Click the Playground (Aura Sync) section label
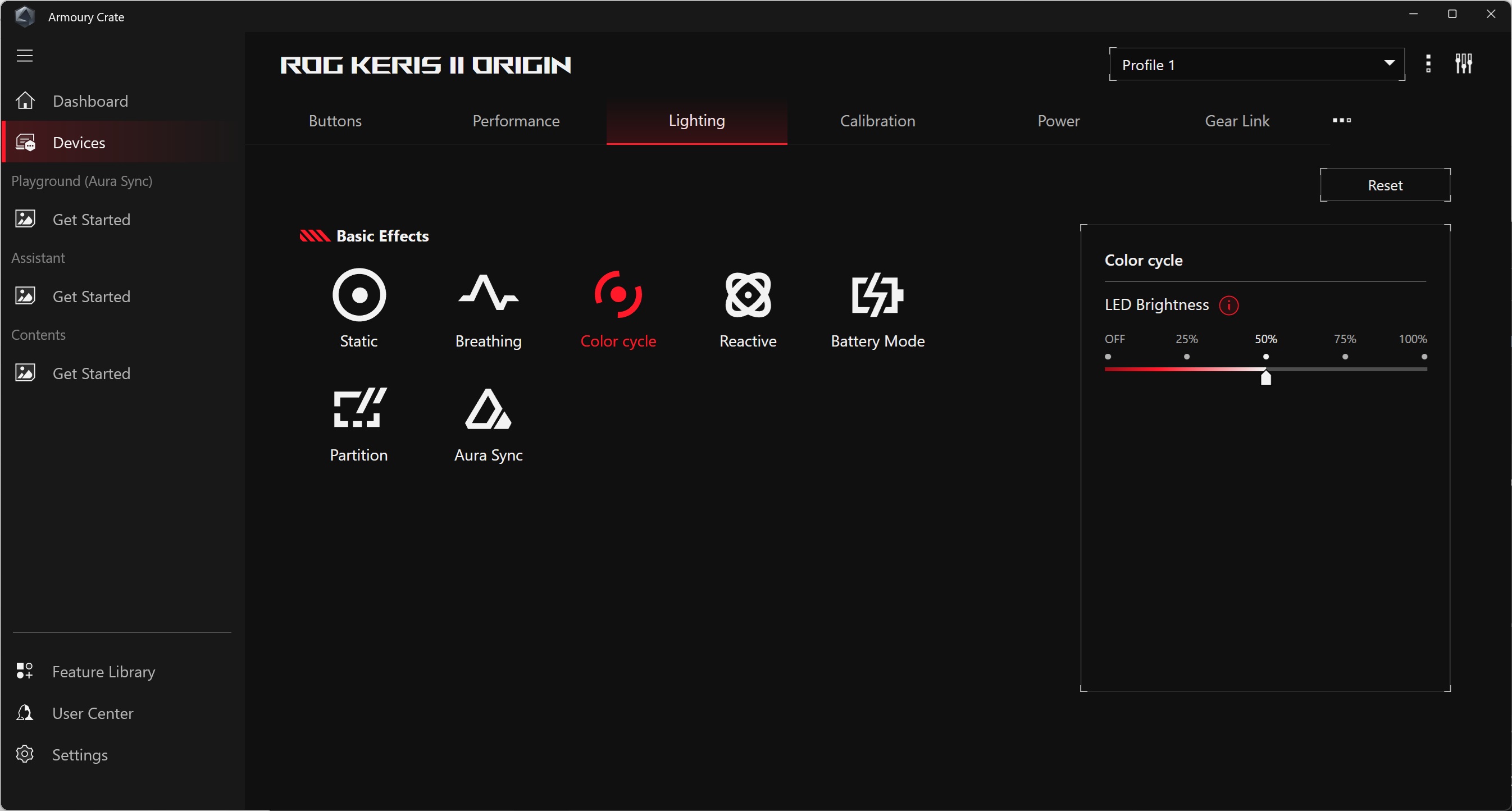 [81, 181]
